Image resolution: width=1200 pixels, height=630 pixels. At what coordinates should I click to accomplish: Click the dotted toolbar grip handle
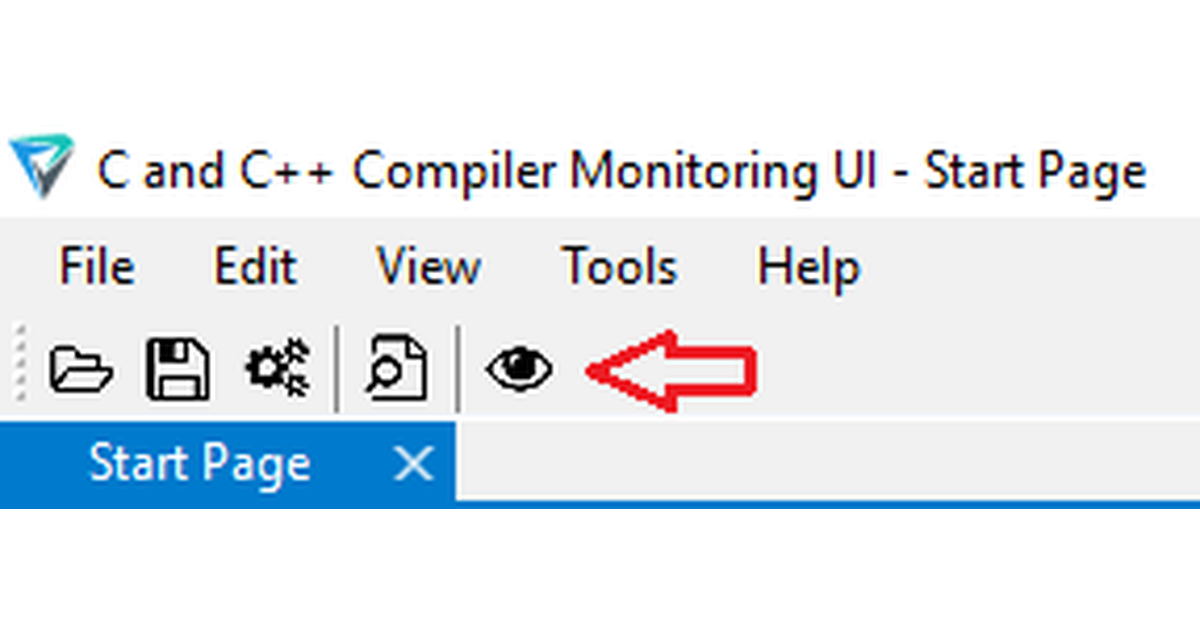(x=21, y=365)
